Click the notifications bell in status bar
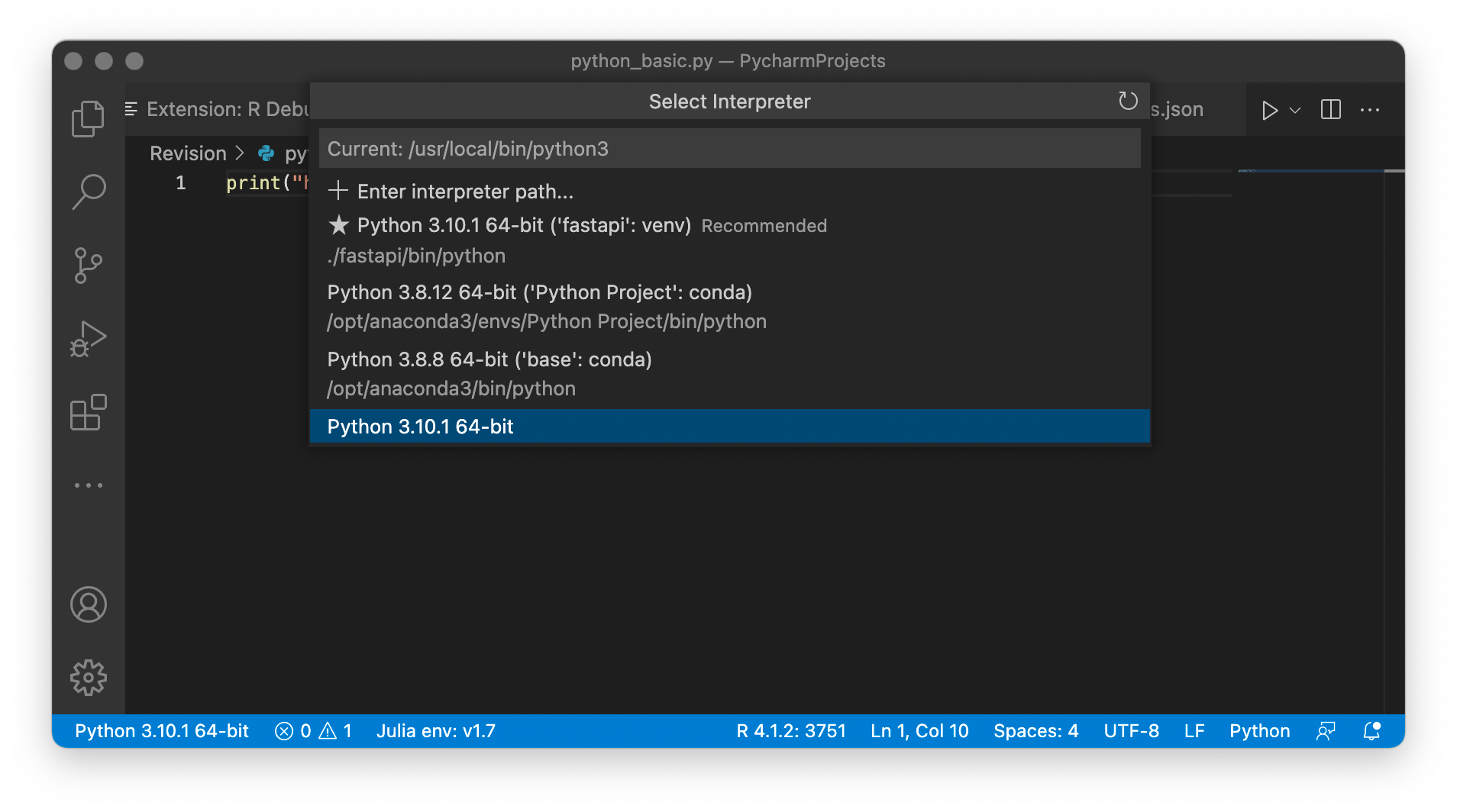The width and height of the screenshot is (1457, 812). pyautogui.click(x=1371, y=731)
